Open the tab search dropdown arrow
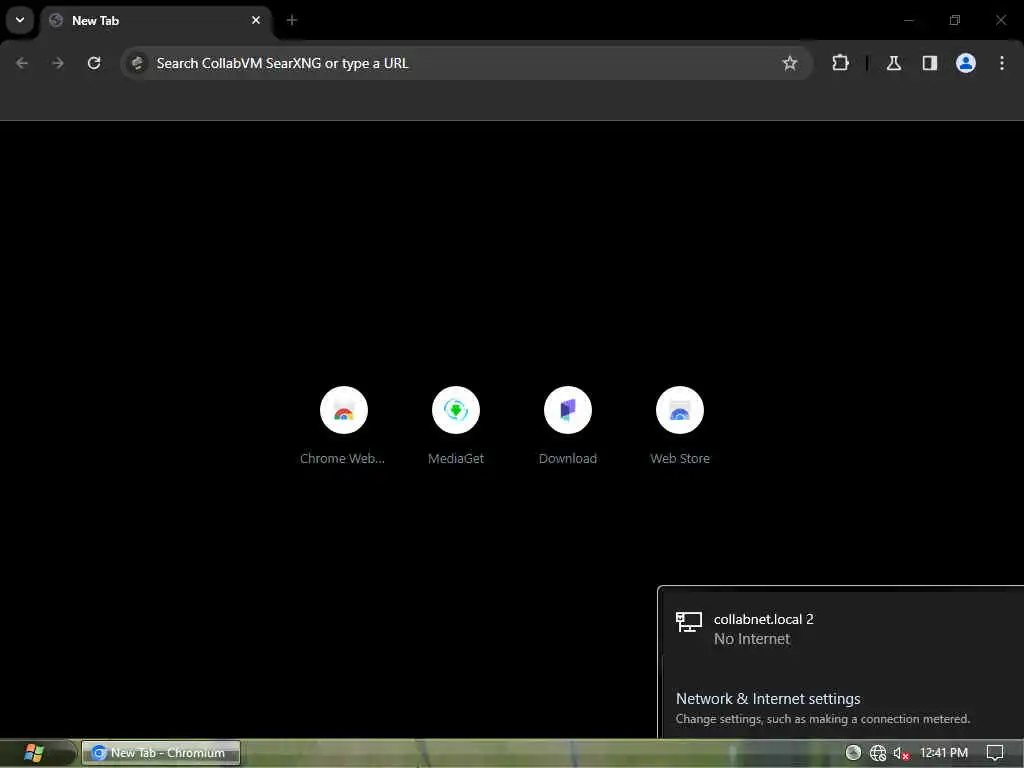Screen dimensions: 1024x768 (20, 20)
